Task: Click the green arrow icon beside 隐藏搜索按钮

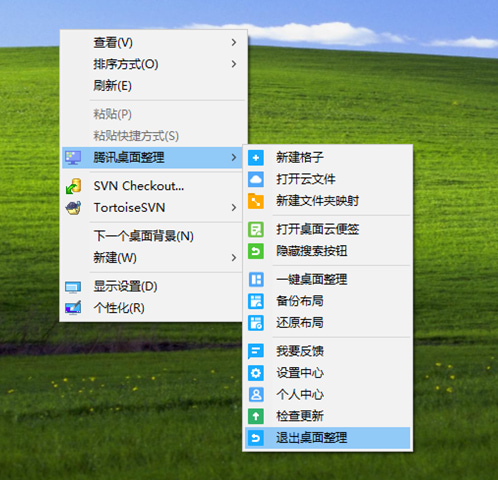Action: coord(256,251)
